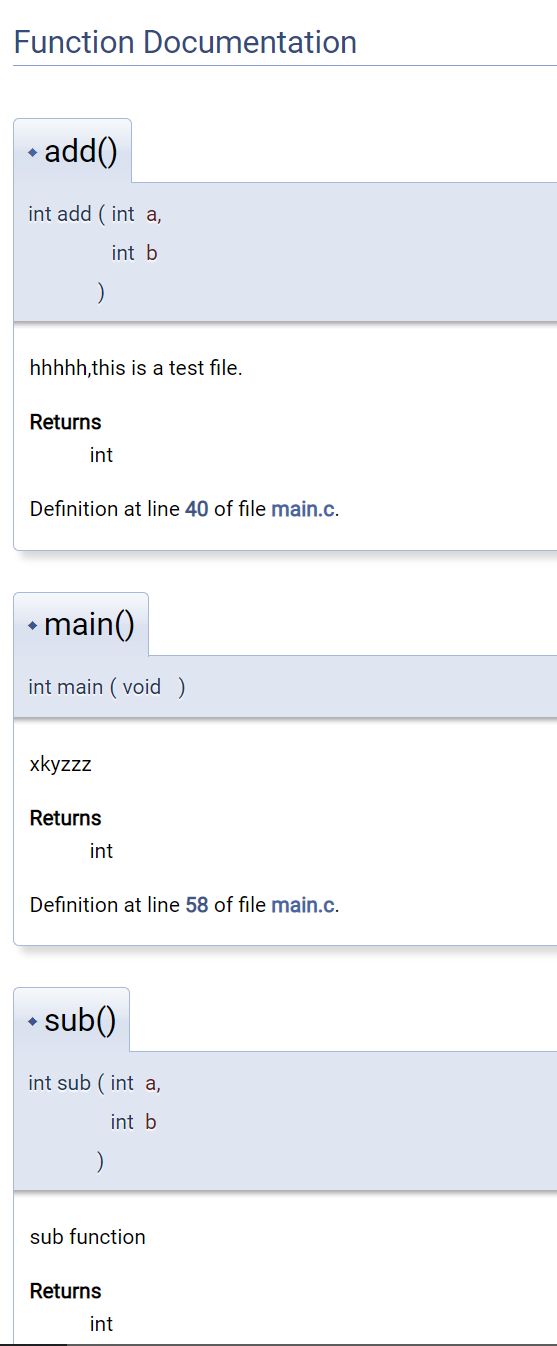The height and width of the screenshot is (1346, 557).
Task: Click the Function Documentation heading
Action: [185, 42]
